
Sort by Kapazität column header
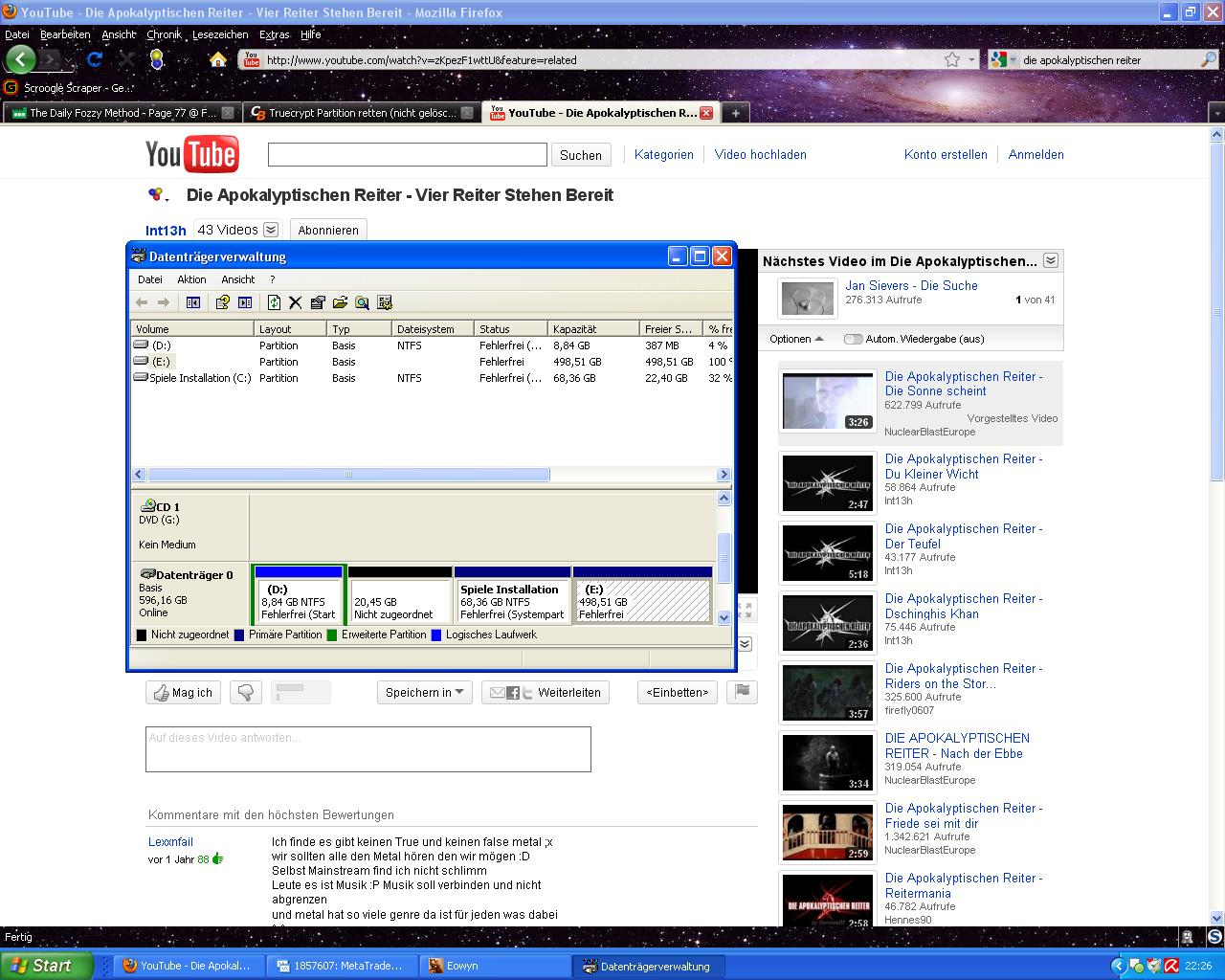pyautogui.click(x=592, y=328)
